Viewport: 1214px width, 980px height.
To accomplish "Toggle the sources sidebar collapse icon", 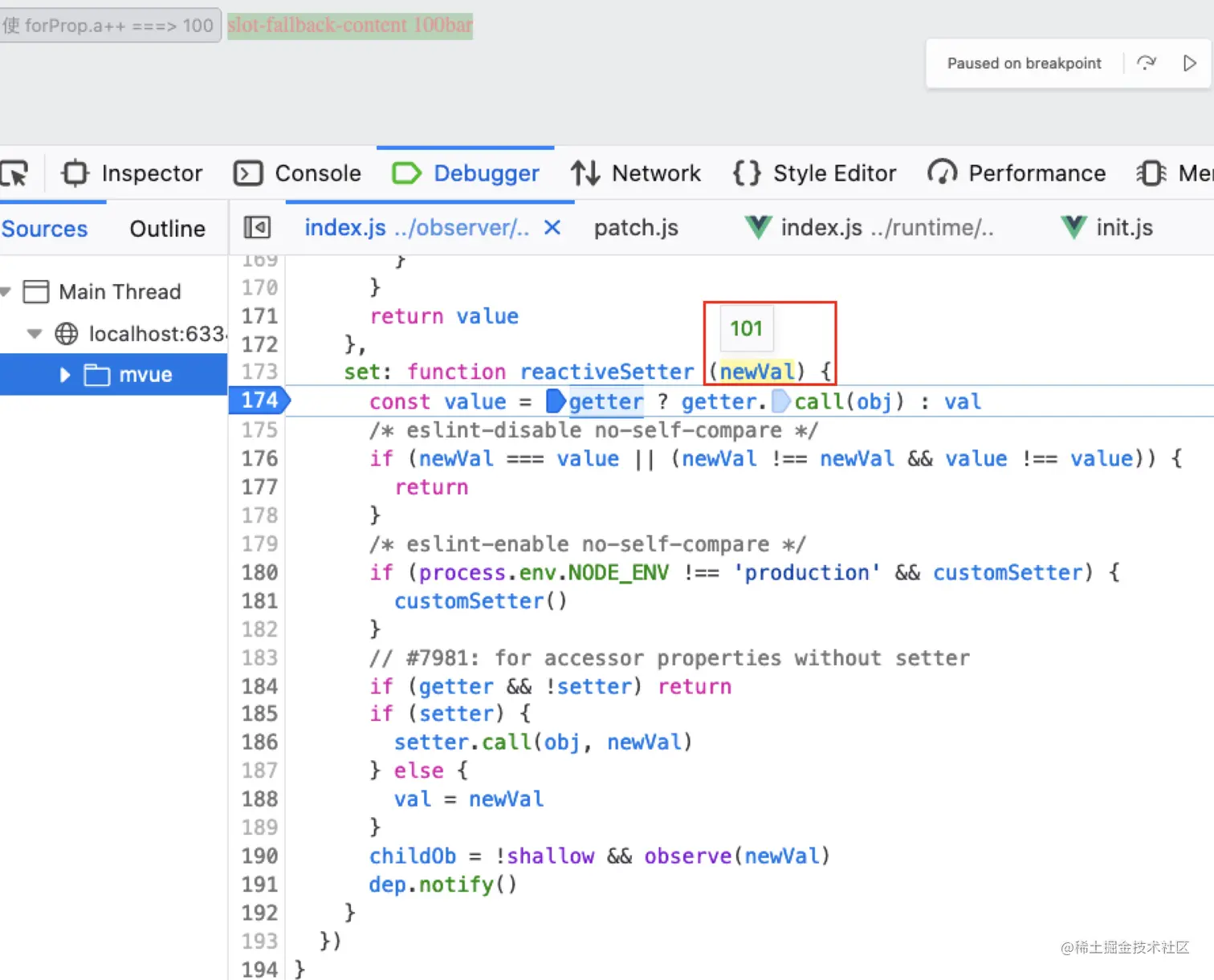I will (257, 228).
